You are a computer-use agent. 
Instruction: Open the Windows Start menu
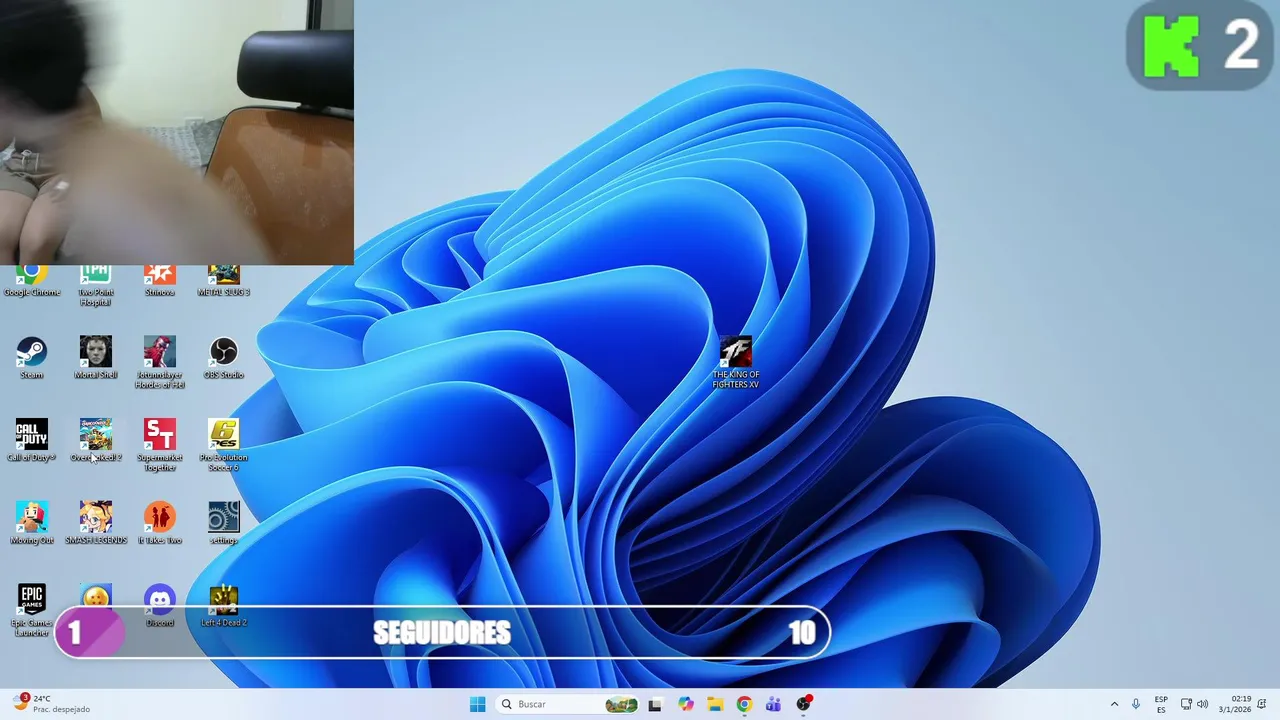pos(478,704)
